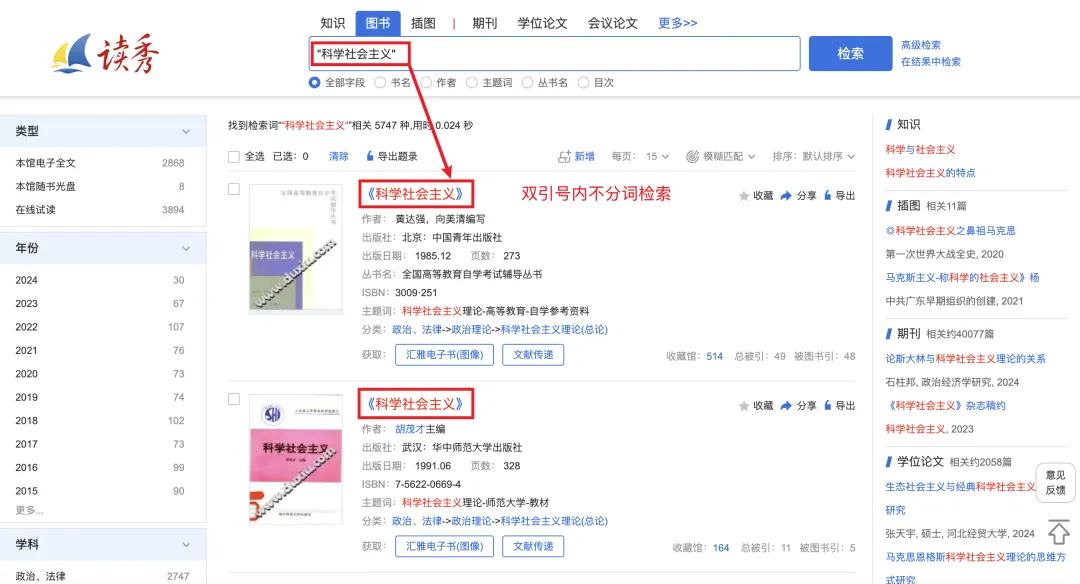Click the star 收藏 icon for the 1991 book

744,406
